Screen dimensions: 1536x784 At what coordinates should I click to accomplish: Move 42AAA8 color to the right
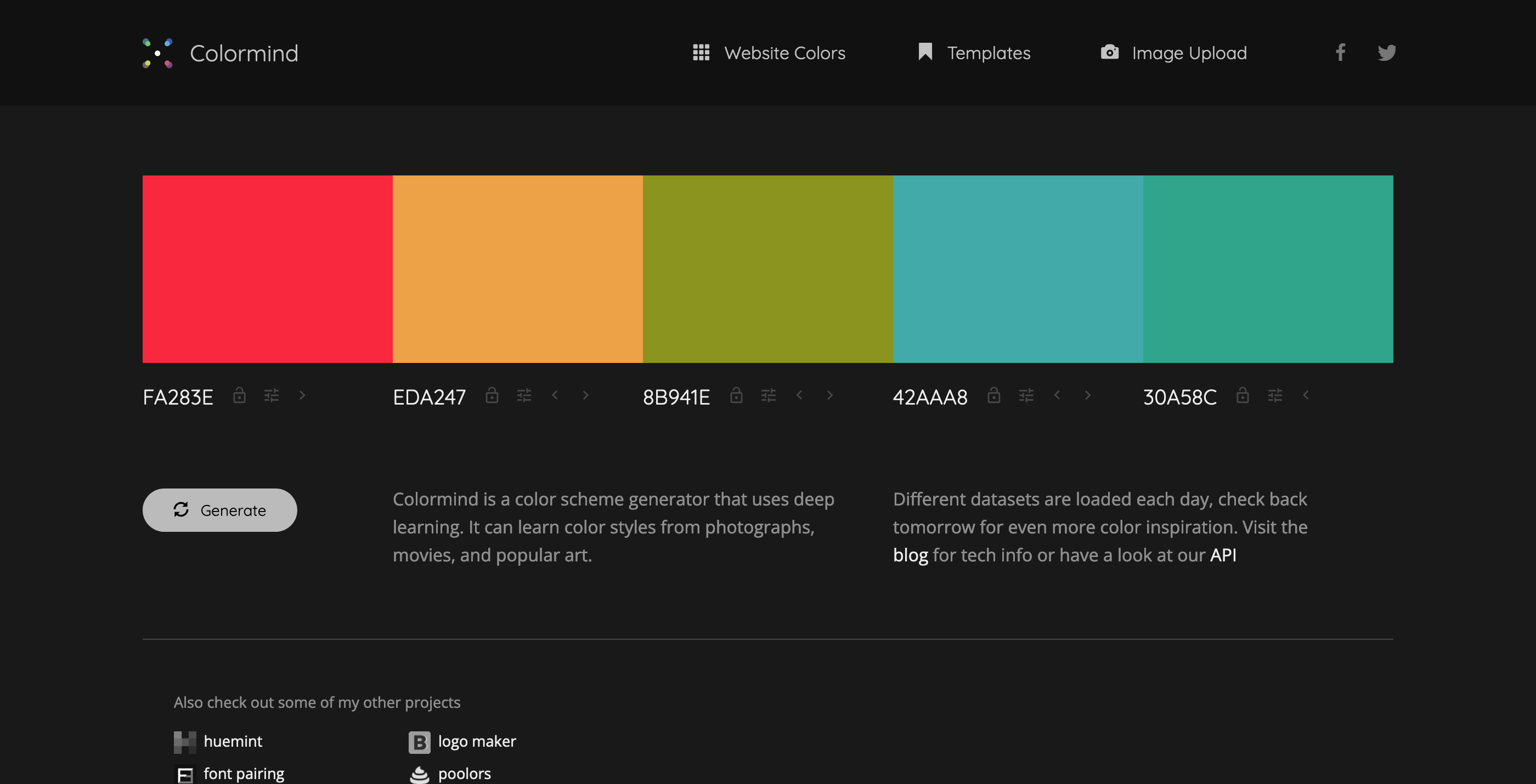point(1088,395)
